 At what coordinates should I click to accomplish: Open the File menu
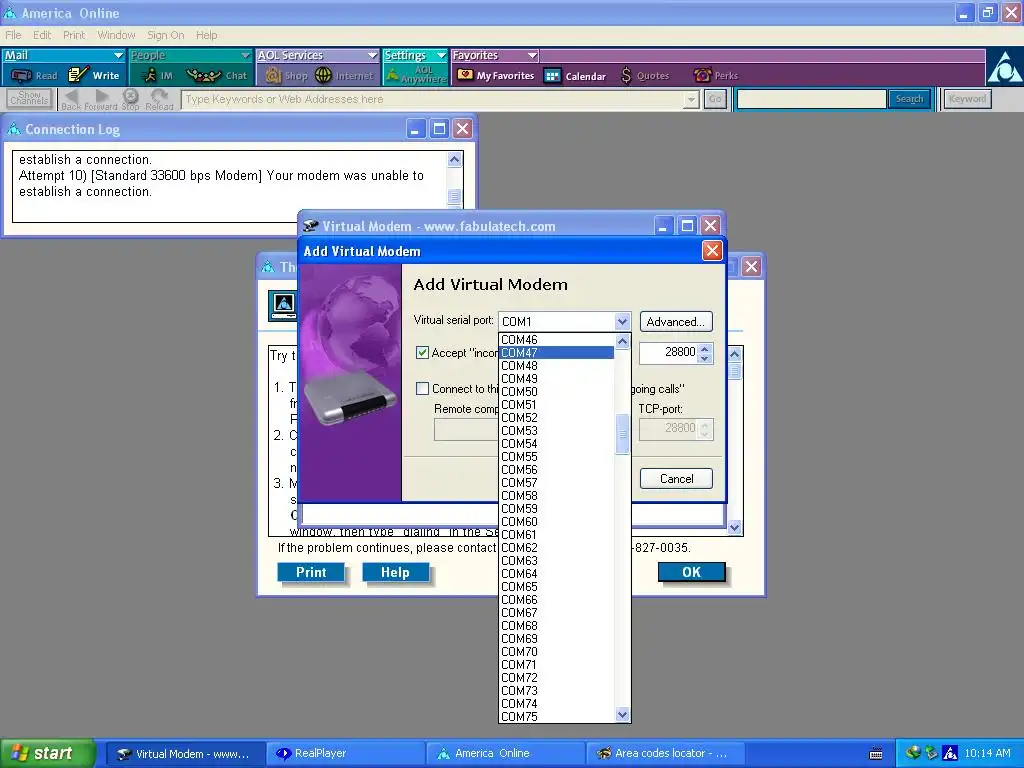13,35
